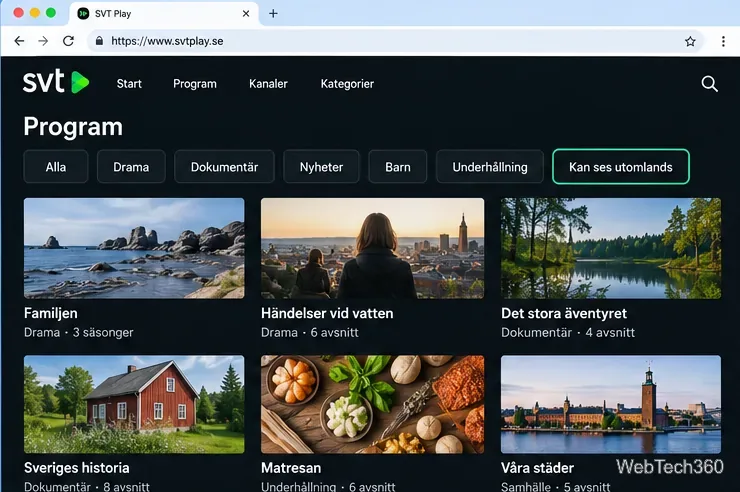Open the Matresan food thumbnail
This screenshot has height=492, width=740.
(x=372, y=404)
